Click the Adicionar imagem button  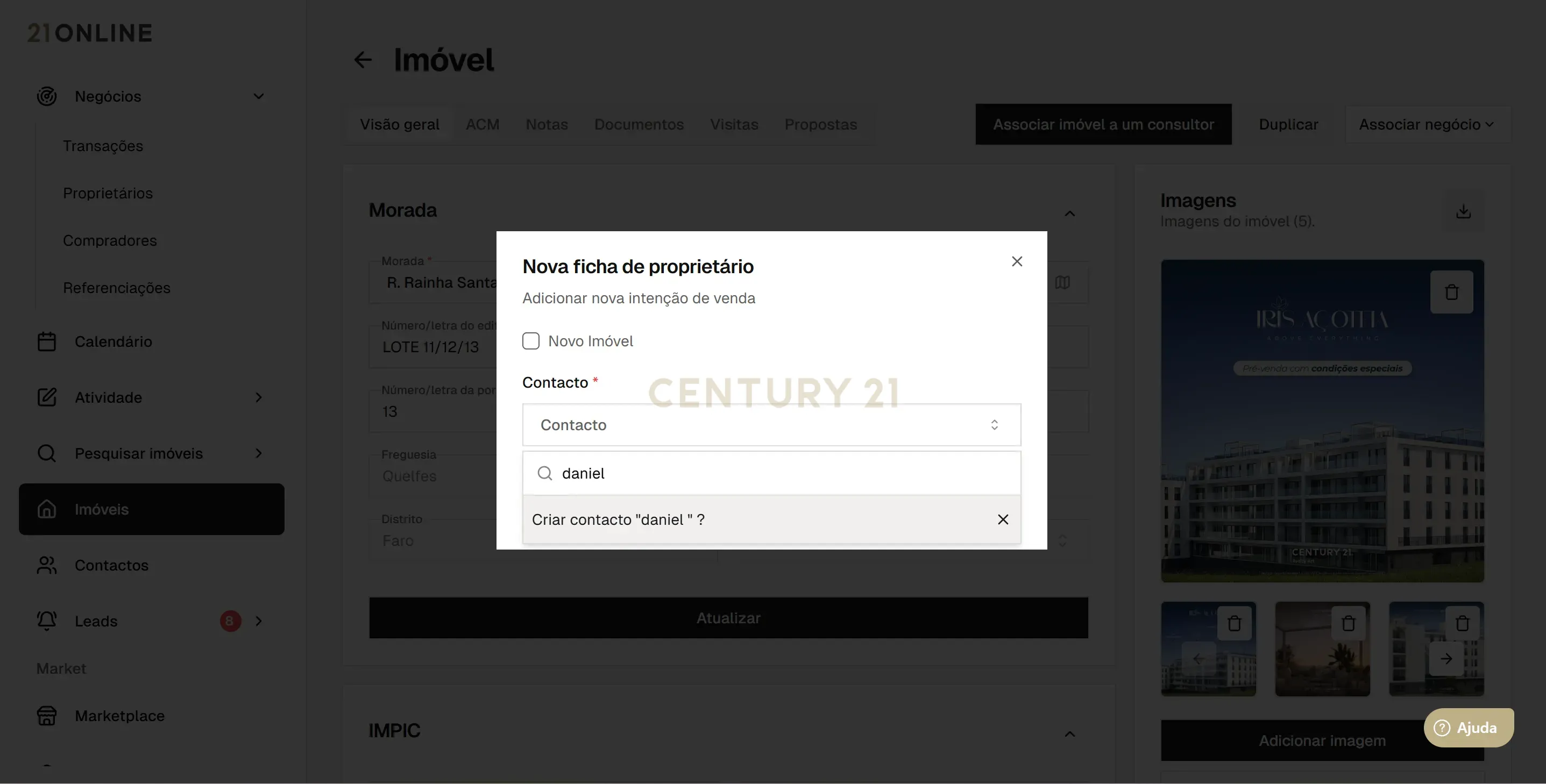[1322, 740]
